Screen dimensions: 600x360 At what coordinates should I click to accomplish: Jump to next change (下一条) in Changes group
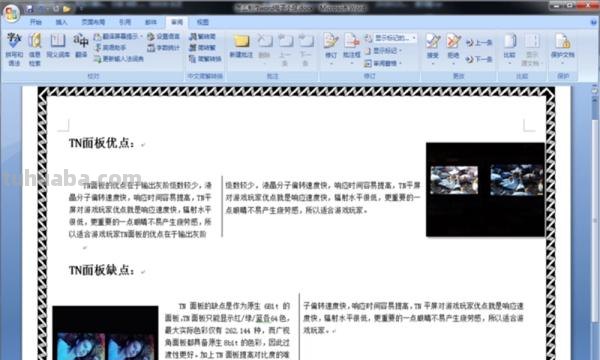pos(479,59)
